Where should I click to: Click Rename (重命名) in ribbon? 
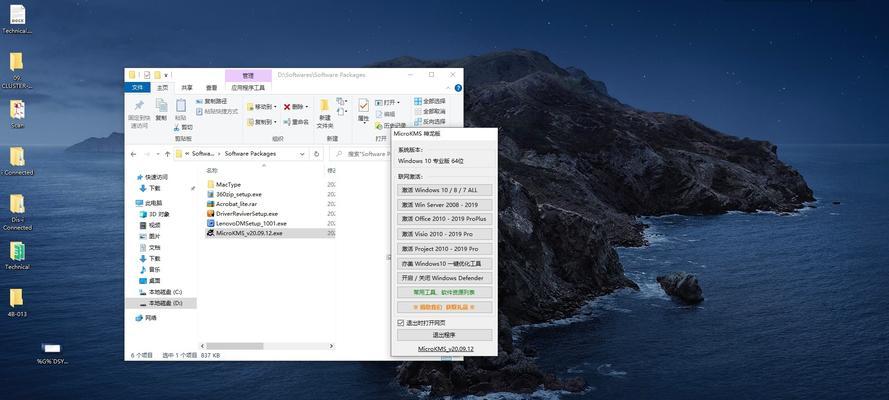coord(296,122)
